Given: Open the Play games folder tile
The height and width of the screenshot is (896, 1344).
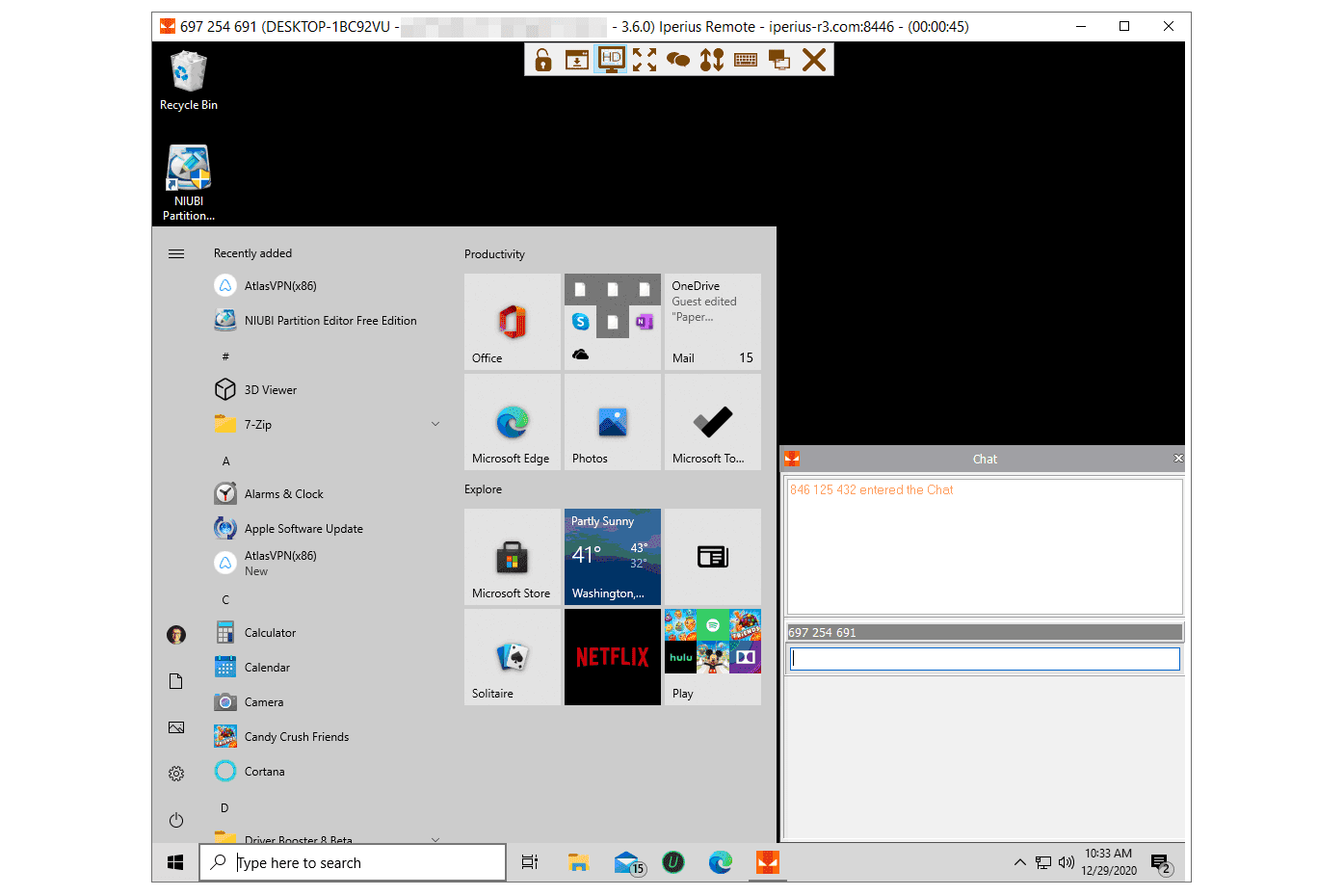Looking at the screenshot, I should click(x=713, y=657).
